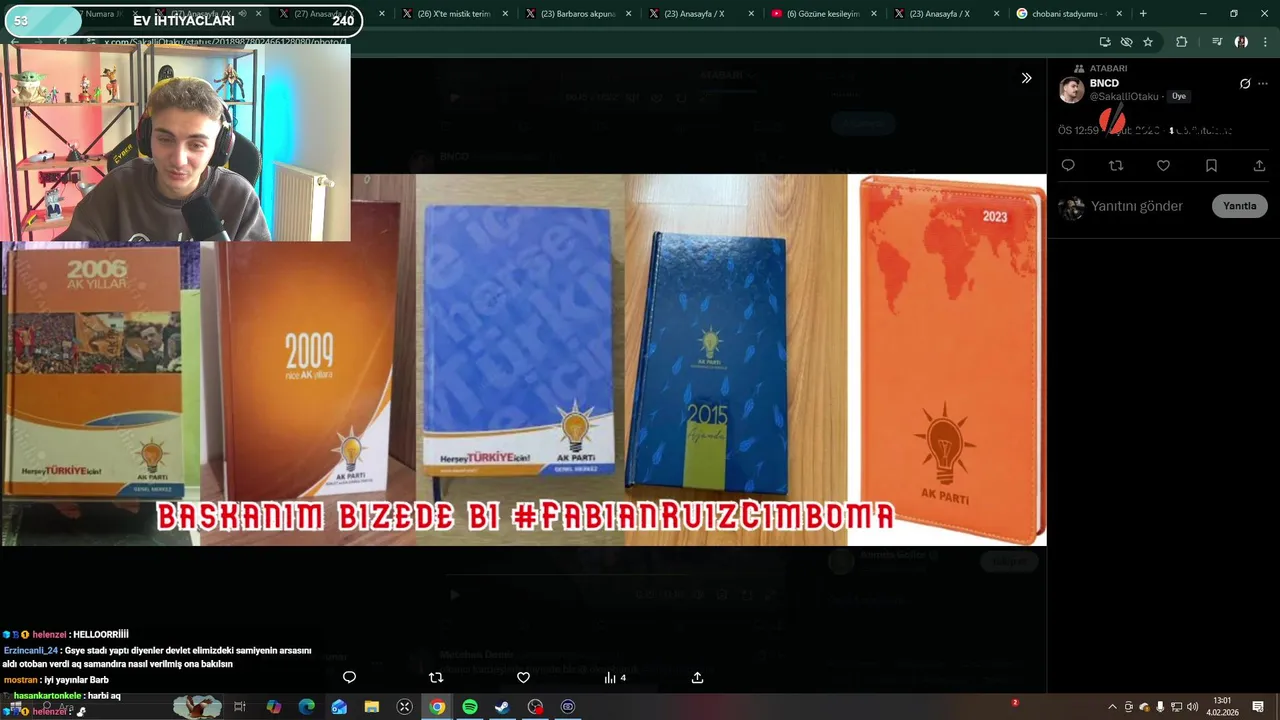Reply icon in the right post panel
This screenshot has width=1280, height=720.
tap(1068, 165)
